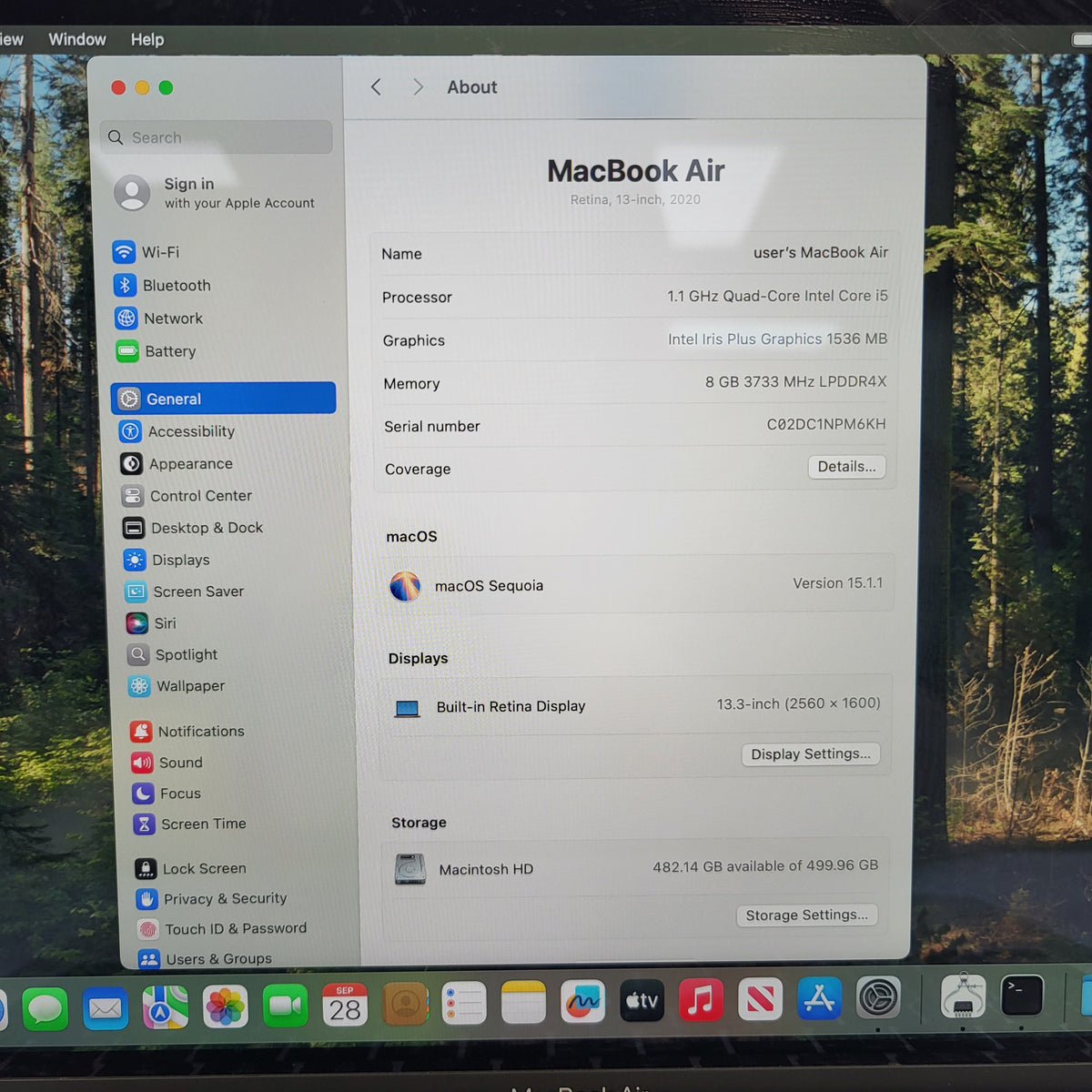Open News app from Dock
Viewport: 1092px width, 1092px height.
(x=760, y=999)
